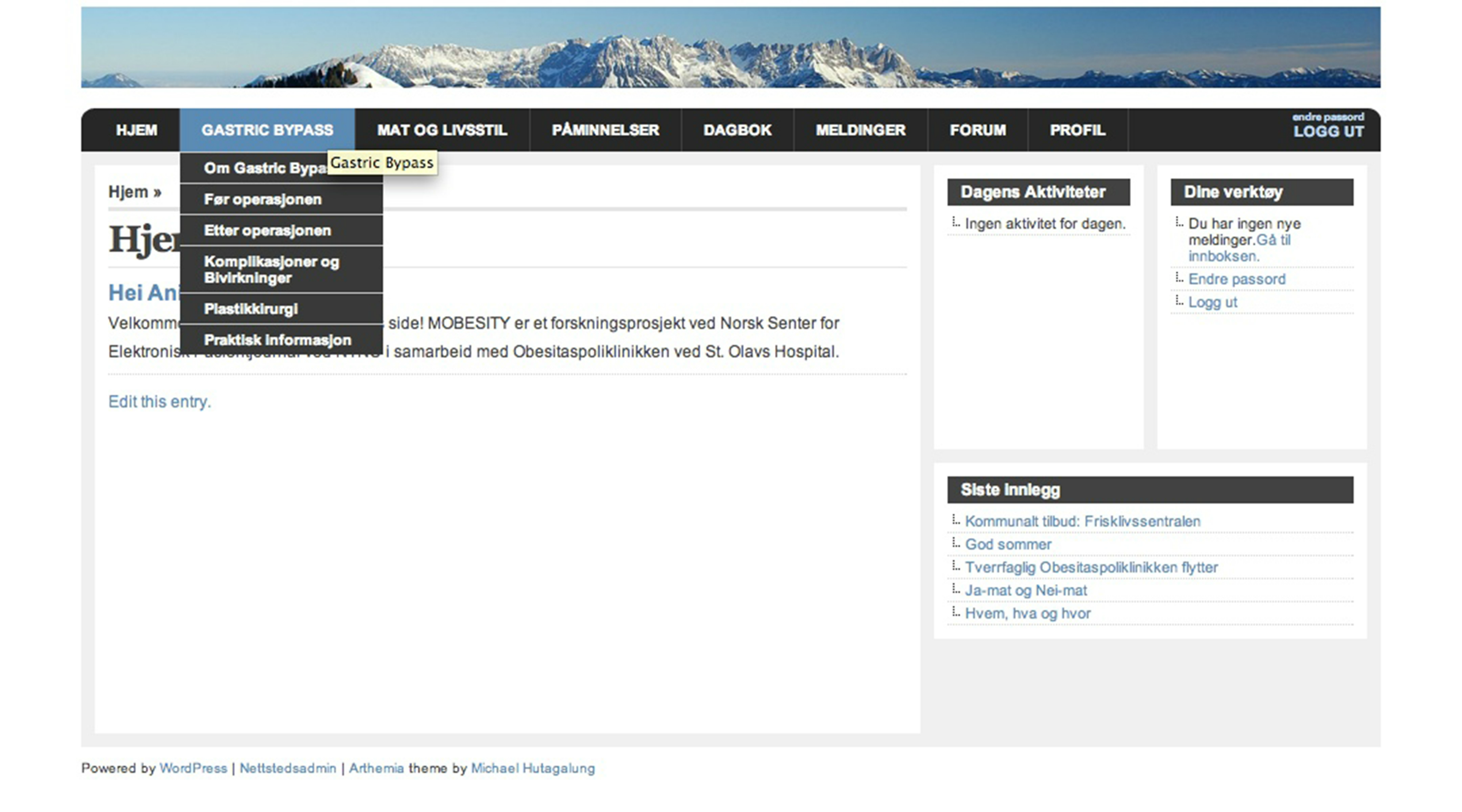This screenshot has width=1462, height=812.
Task: Open the Profil page
Action: tap(1077, 130)
